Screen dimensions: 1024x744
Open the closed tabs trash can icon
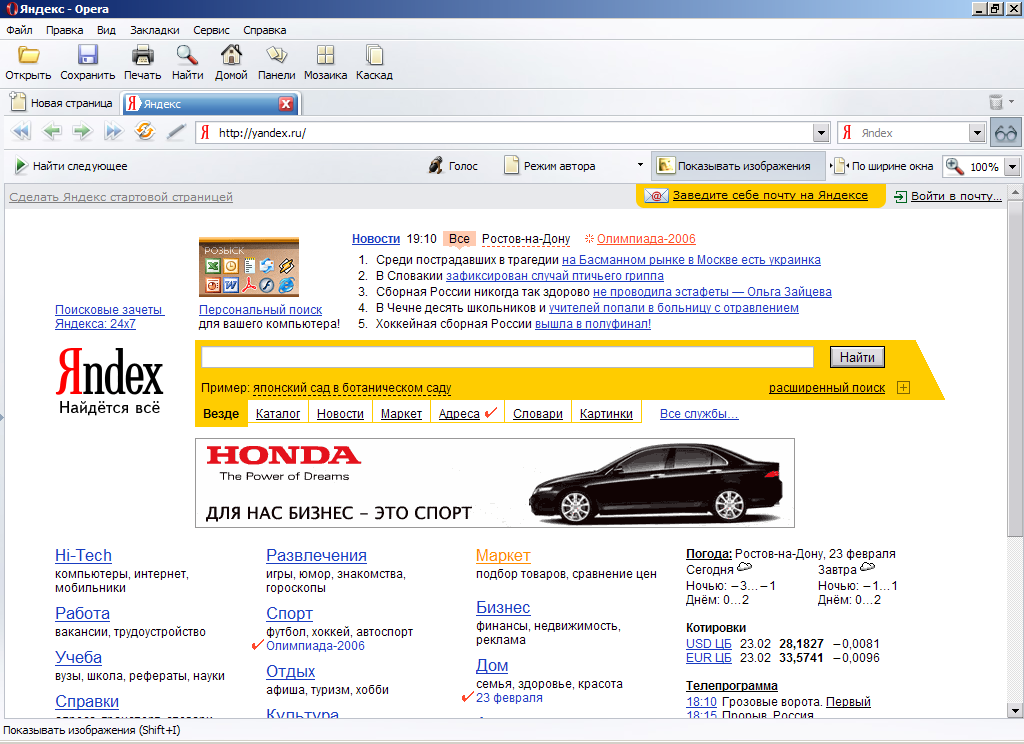[996, 102]
